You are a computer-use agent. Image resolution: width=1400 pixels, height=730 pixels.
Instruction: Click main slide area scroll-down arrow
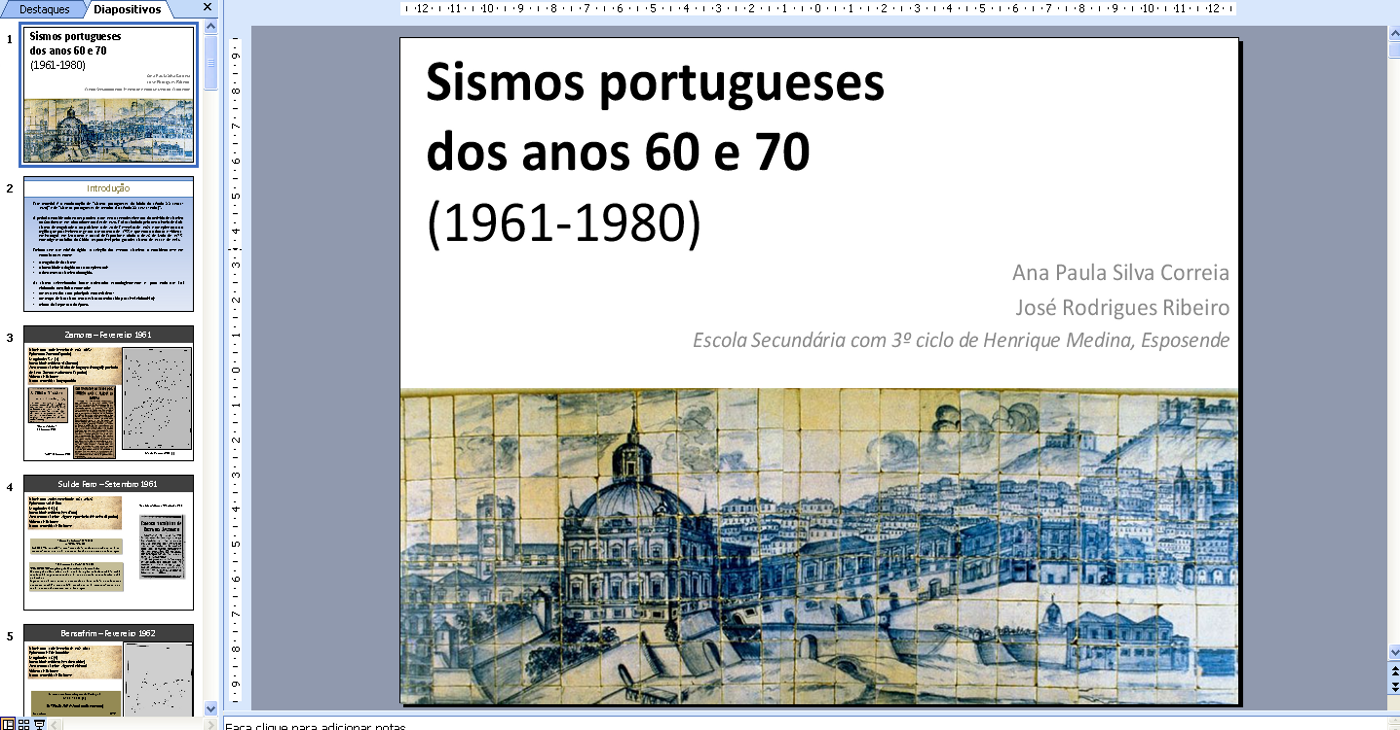(1394, 652)
